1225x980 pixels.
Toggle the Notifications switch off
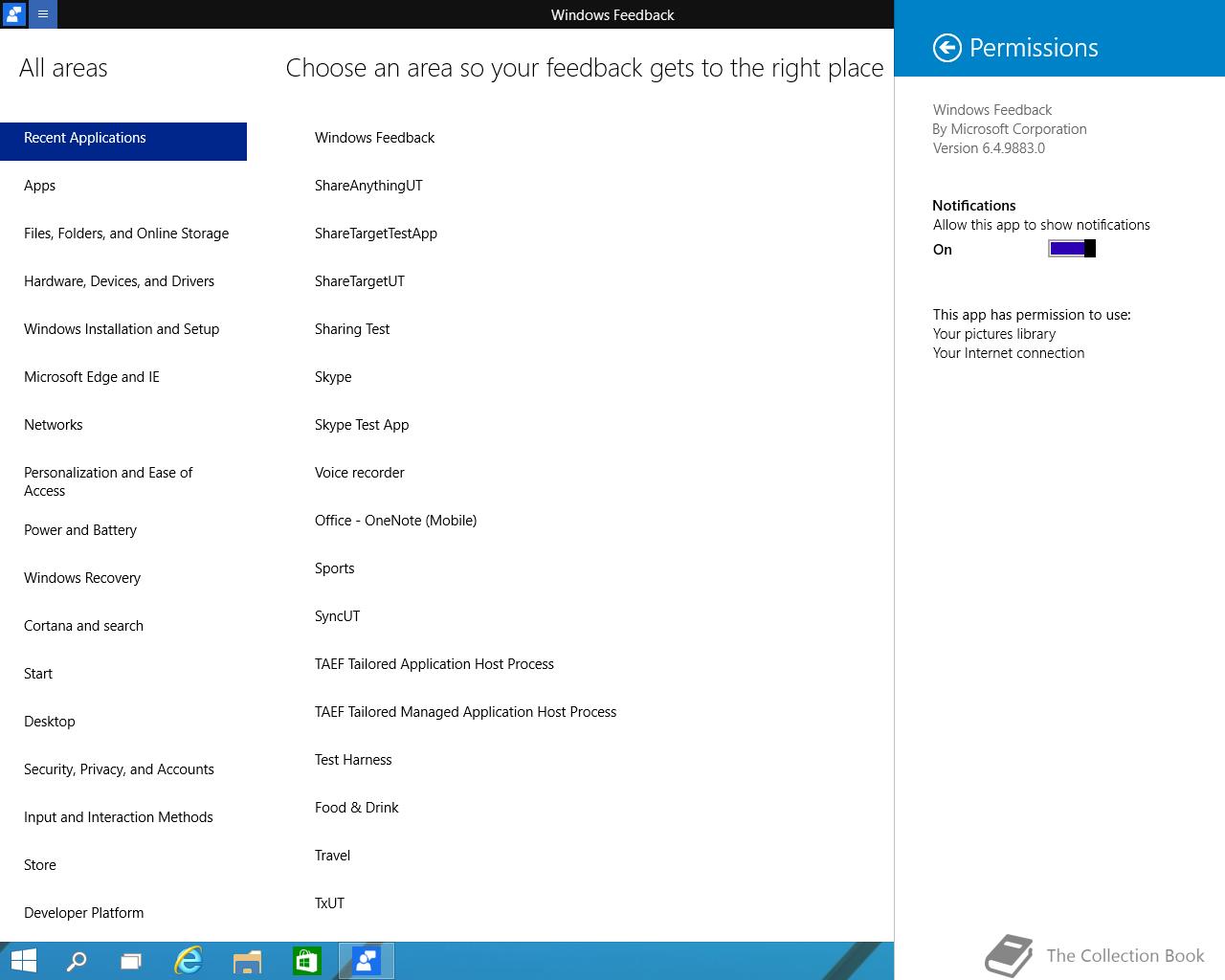(x=1072, y=249)
